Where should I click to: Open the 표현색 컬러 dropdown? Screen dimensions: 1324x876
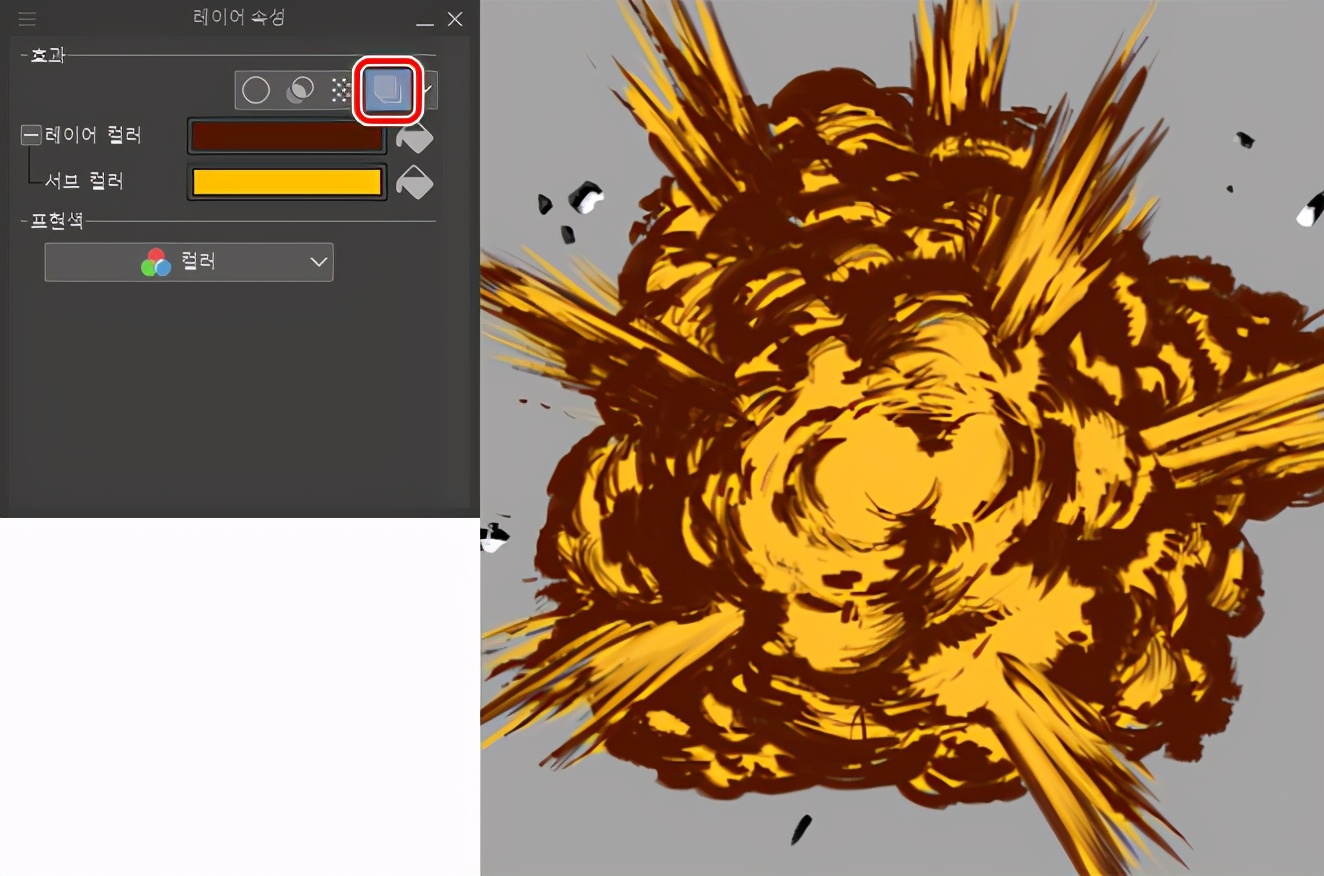click(189, 262)
